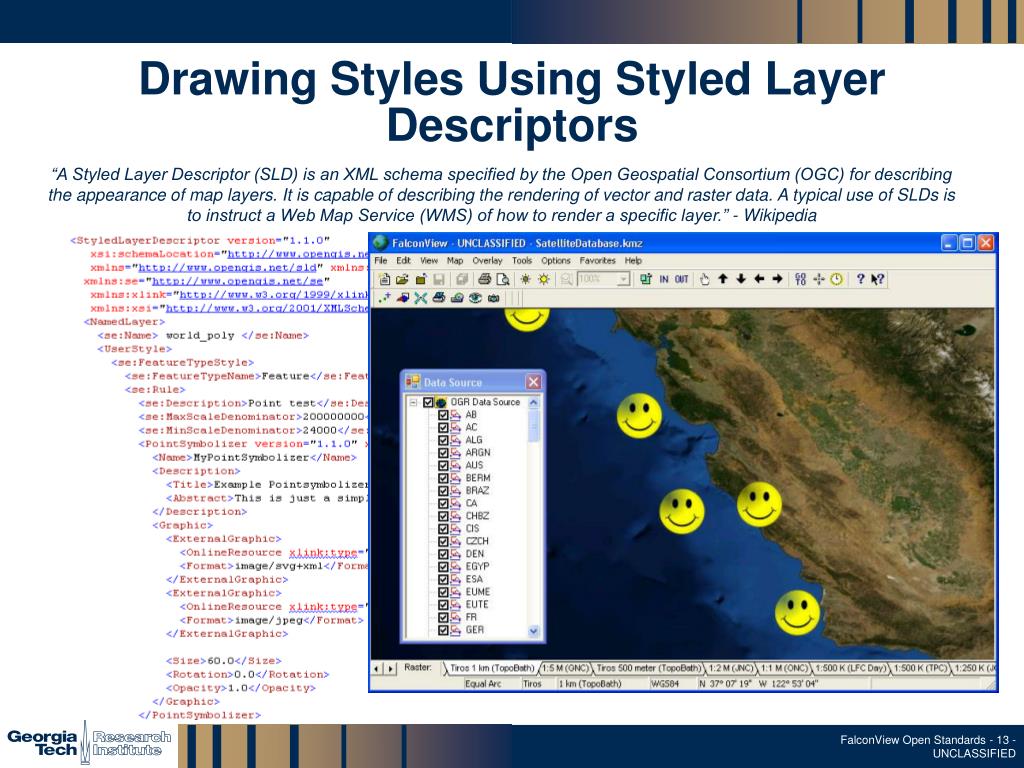Click the Print toolbar icon
This screenshot has height=768, width=1024.
pos(485,280)
